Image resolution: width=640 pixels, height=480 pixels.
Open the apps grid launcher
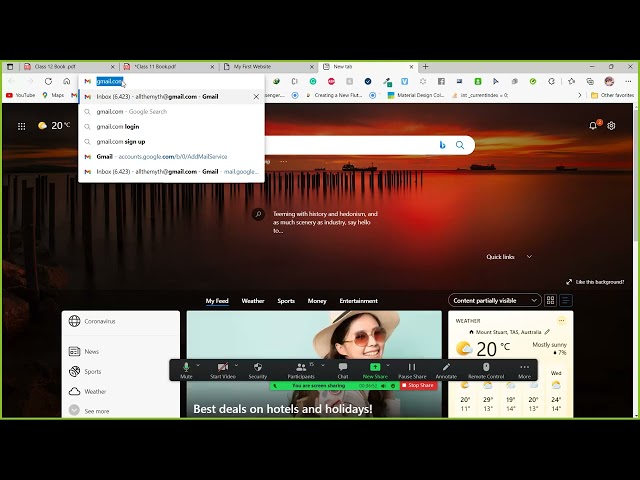pyautogui.click(x=22, y=126)
